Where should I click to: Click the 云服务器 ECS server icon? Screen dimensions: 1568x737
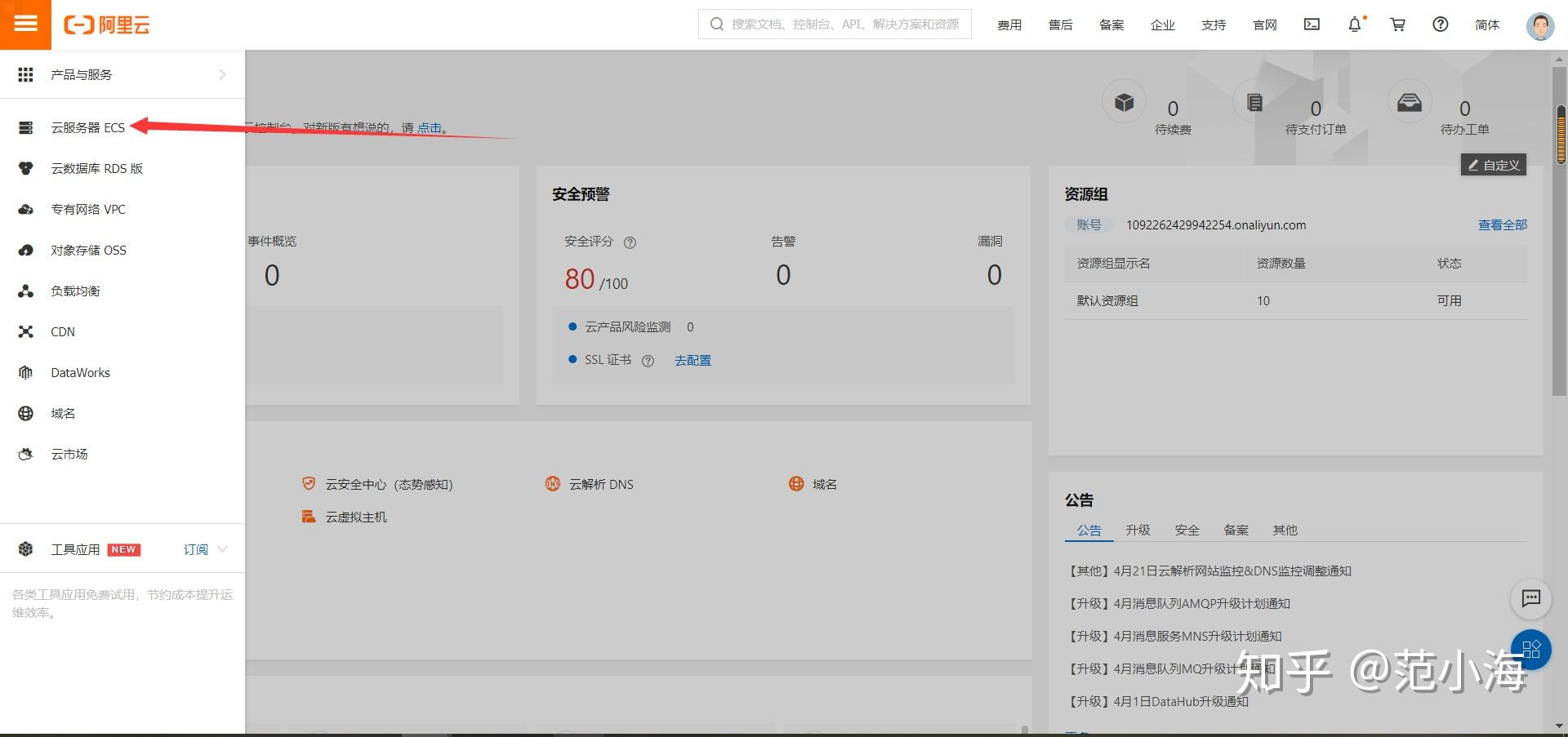26,127
